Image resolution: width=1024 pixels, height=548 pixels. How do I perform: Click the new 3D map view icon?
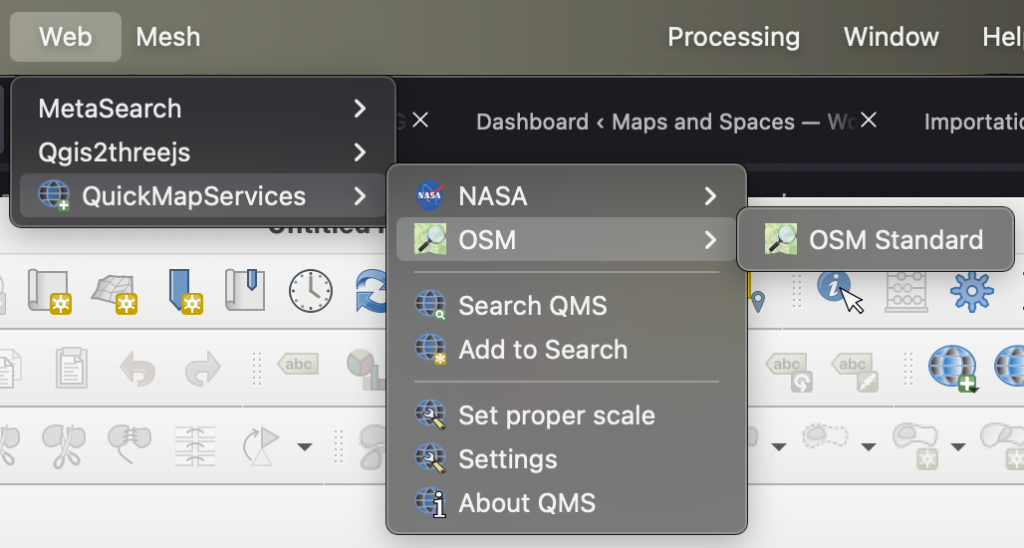pos(114,293)
